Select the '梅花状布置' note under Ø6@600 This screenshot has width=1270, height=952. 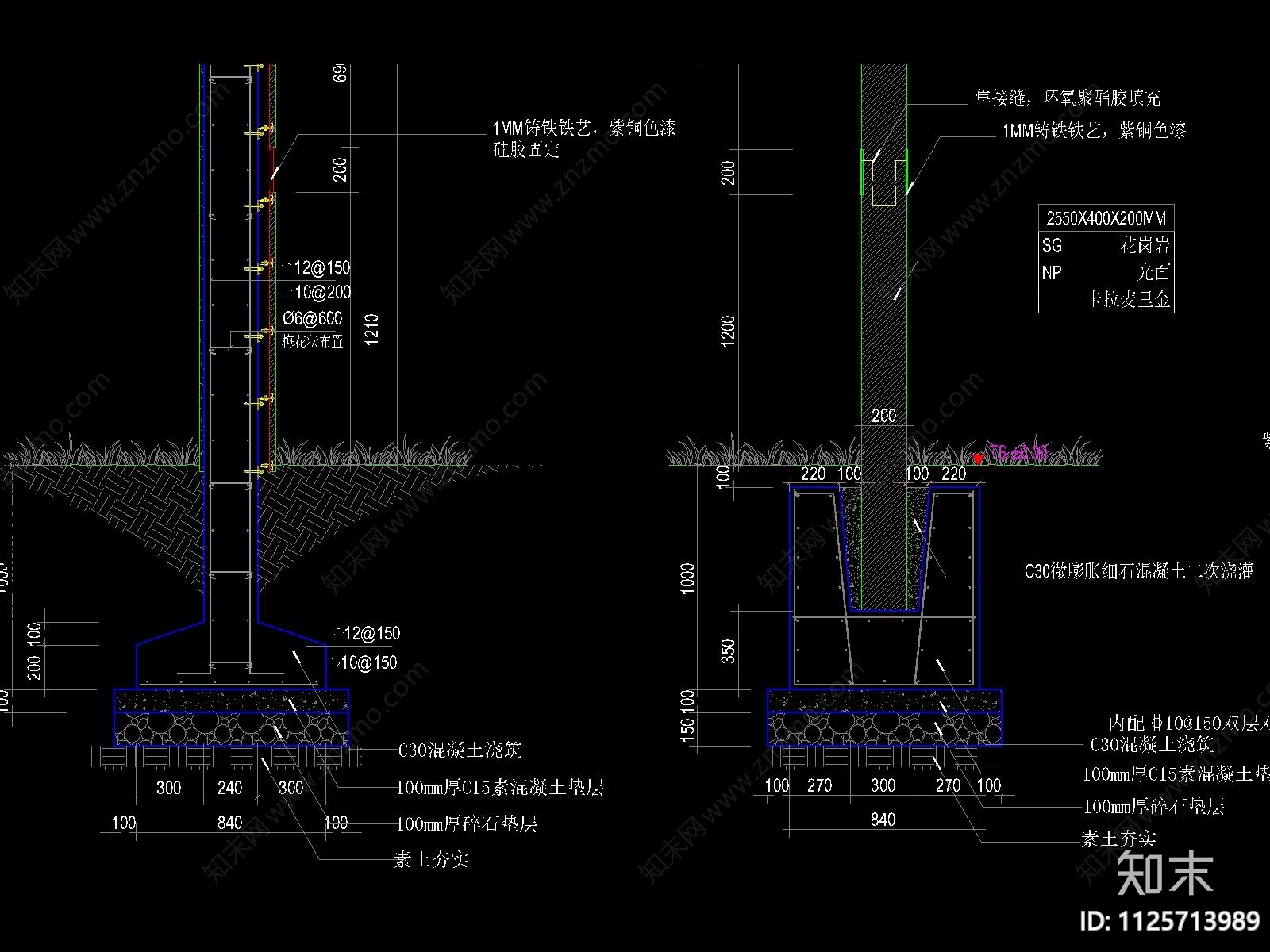(x=313, y=342)
